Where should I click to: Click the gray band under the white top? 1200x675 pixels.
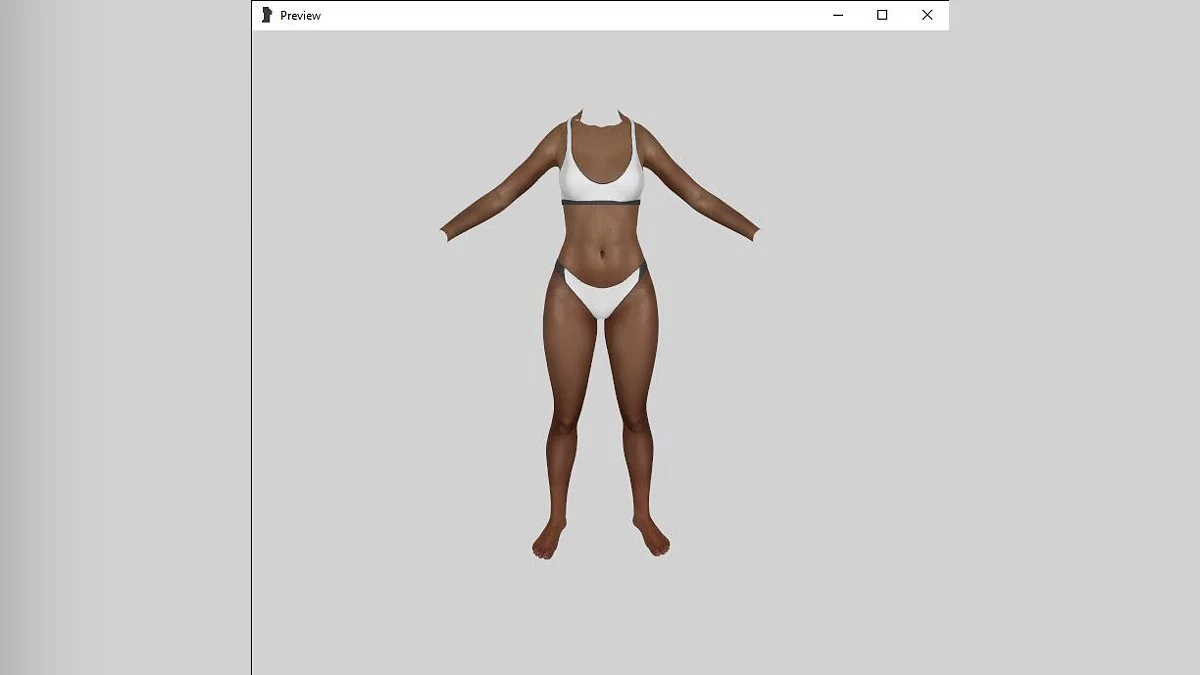(600, 203)
